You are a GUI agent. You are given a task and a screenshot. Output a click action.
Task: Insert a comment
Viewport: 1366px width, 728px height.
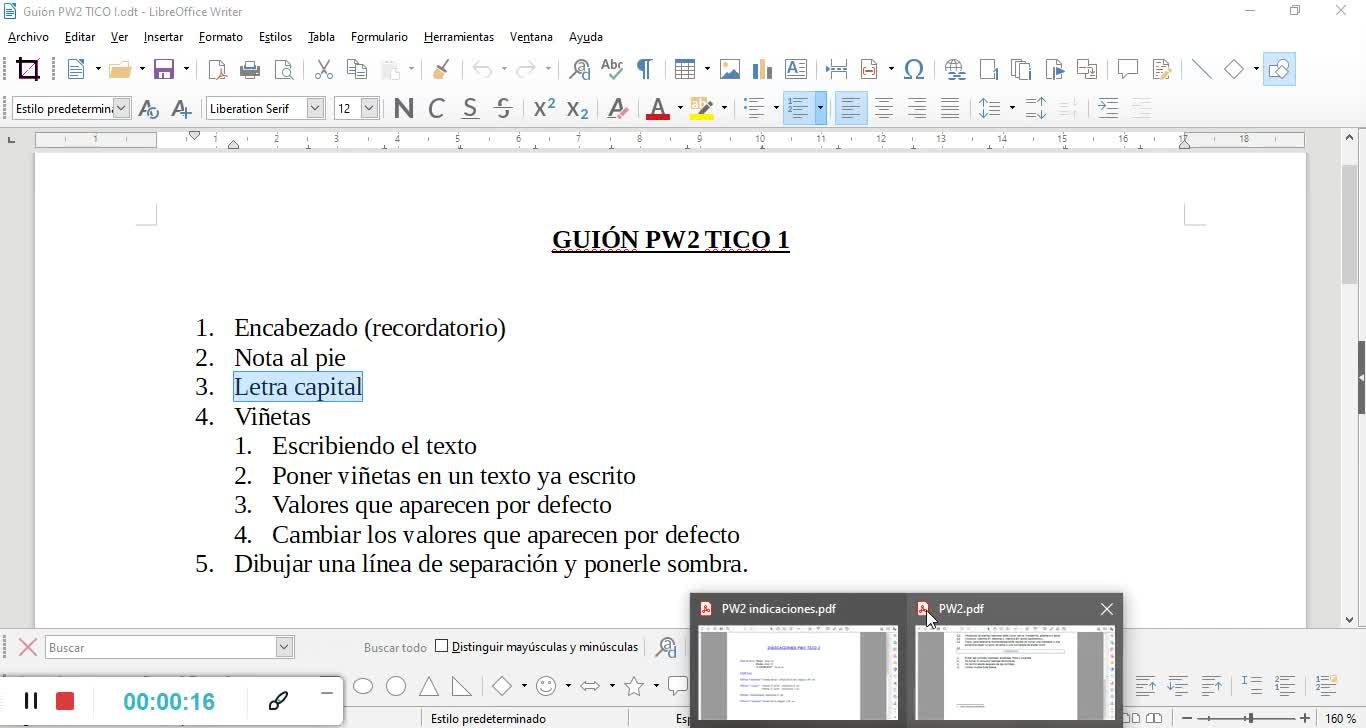pyautogui.click(x=1128, y=69)
